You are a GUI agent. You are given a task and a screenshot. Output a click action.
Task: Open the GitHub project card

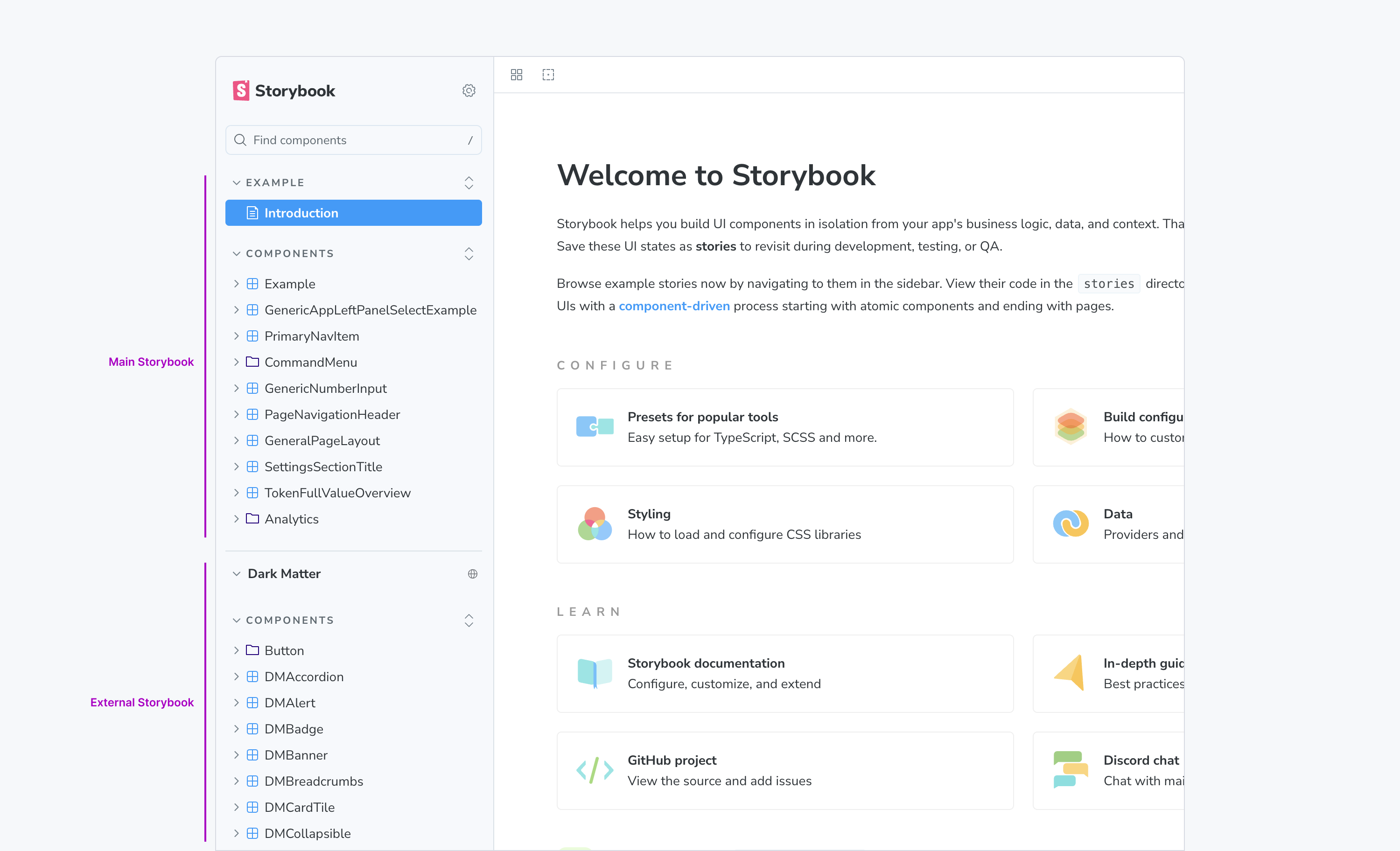[x=785, y=771]
